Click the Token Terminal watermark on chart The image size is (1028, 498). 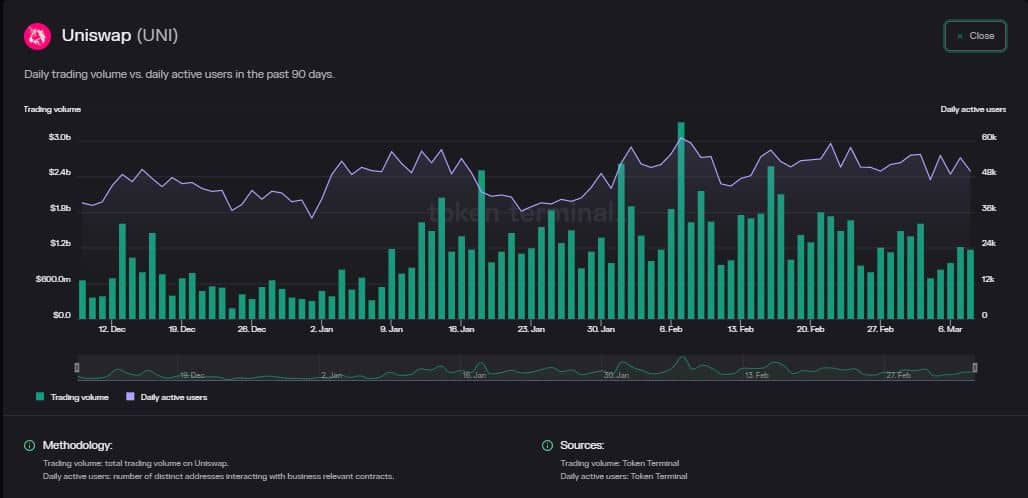coord(521,213)
